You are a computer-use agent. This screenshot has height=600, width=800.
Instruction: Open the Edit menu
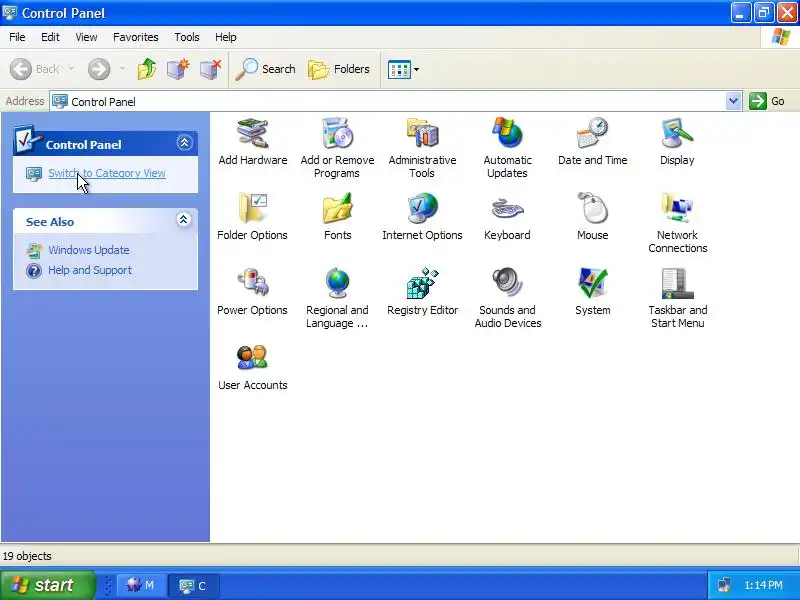click(50, 37)
